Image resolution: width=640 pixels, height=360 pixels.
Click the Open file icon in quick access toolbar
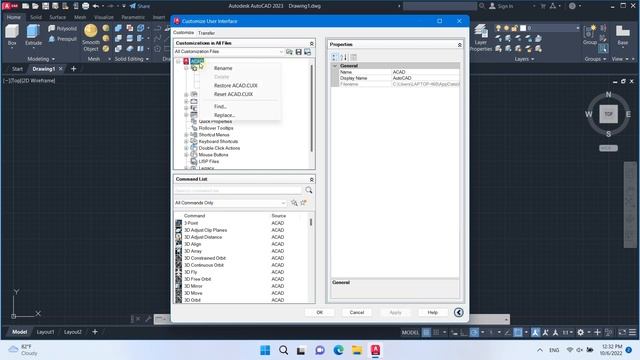pos(35,6)
